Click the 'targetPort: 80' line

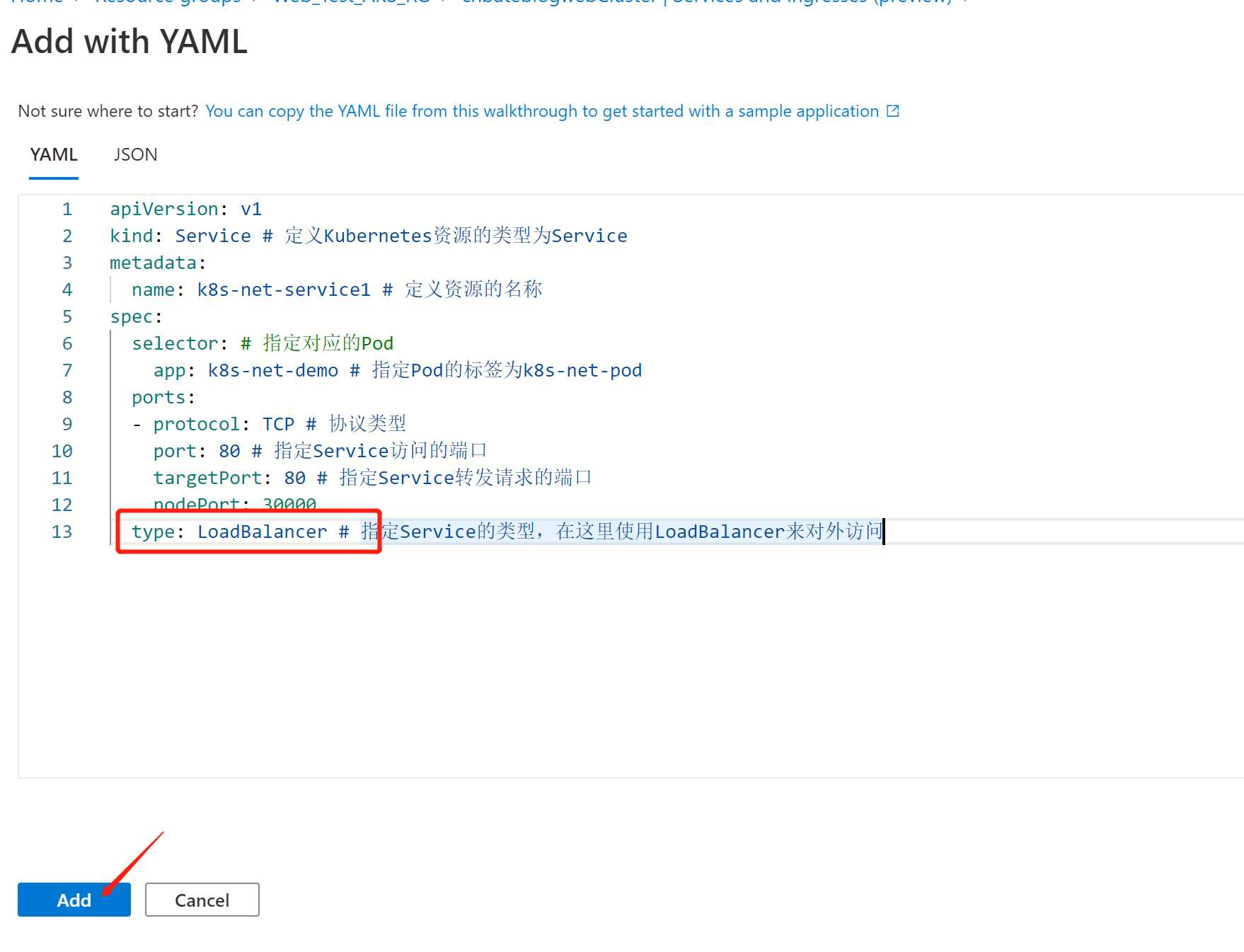click(372, 478)
